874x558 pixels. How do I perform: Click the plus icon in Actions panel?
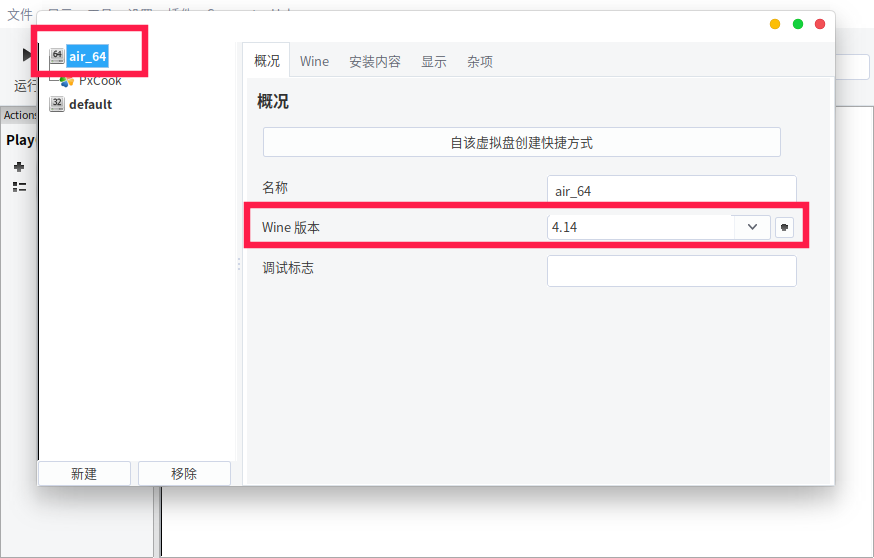(x=19, y=167)
